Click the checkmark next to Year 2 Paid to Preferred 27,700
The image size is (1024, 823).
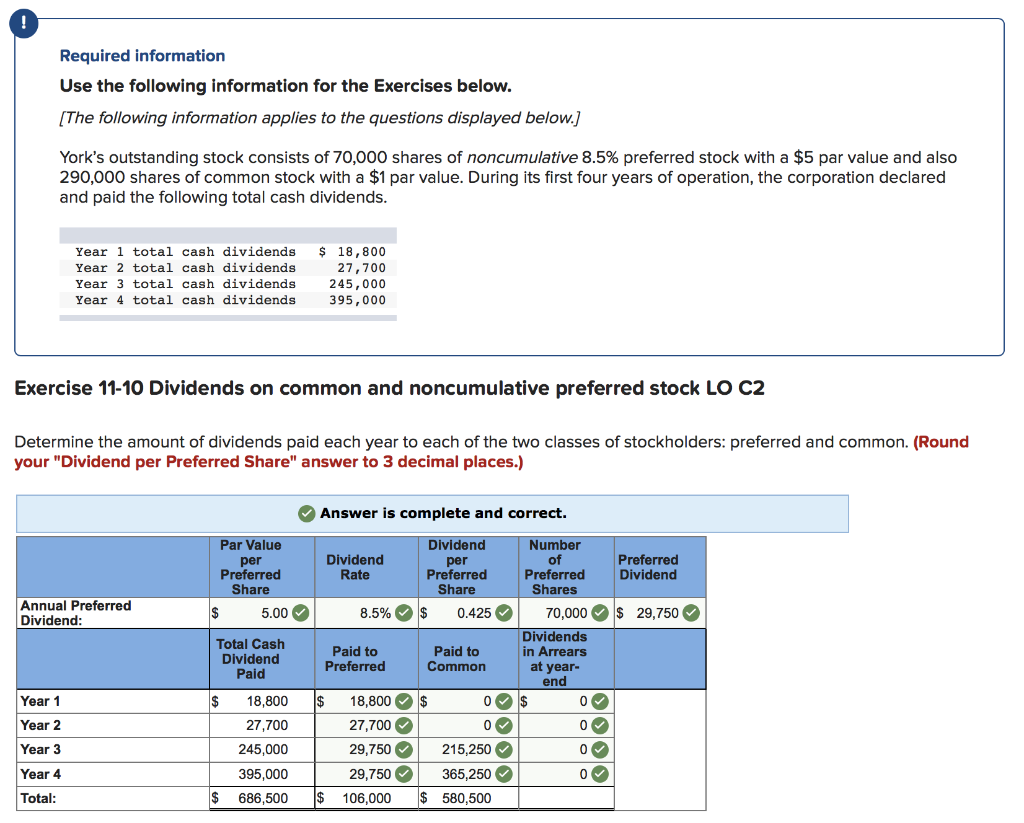click(404, 726)
